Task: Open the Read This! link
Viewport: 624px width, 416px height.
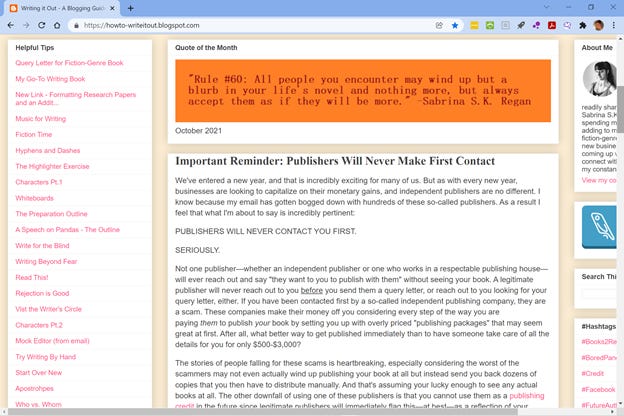Action: click(32, 277)
